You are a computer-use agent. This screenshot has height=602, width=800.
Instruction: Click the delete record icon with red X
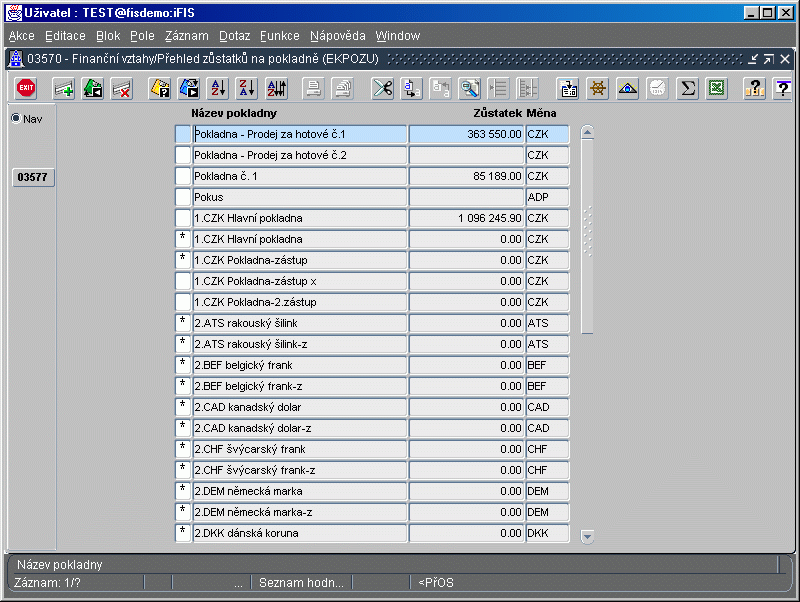tap(122, 88)
